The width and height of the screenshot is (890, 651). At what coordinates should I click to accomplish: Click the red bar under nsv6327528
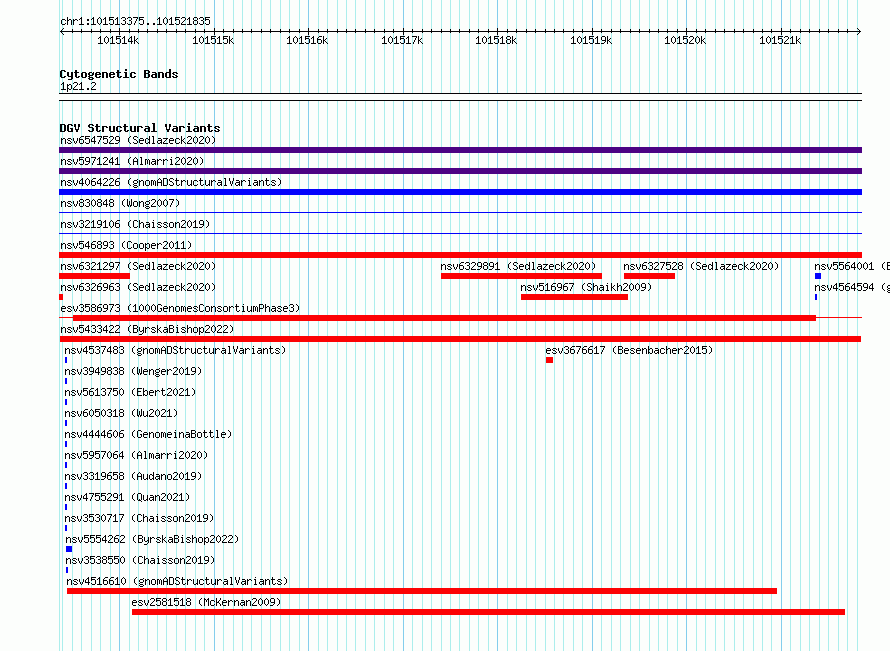[649, 276]
